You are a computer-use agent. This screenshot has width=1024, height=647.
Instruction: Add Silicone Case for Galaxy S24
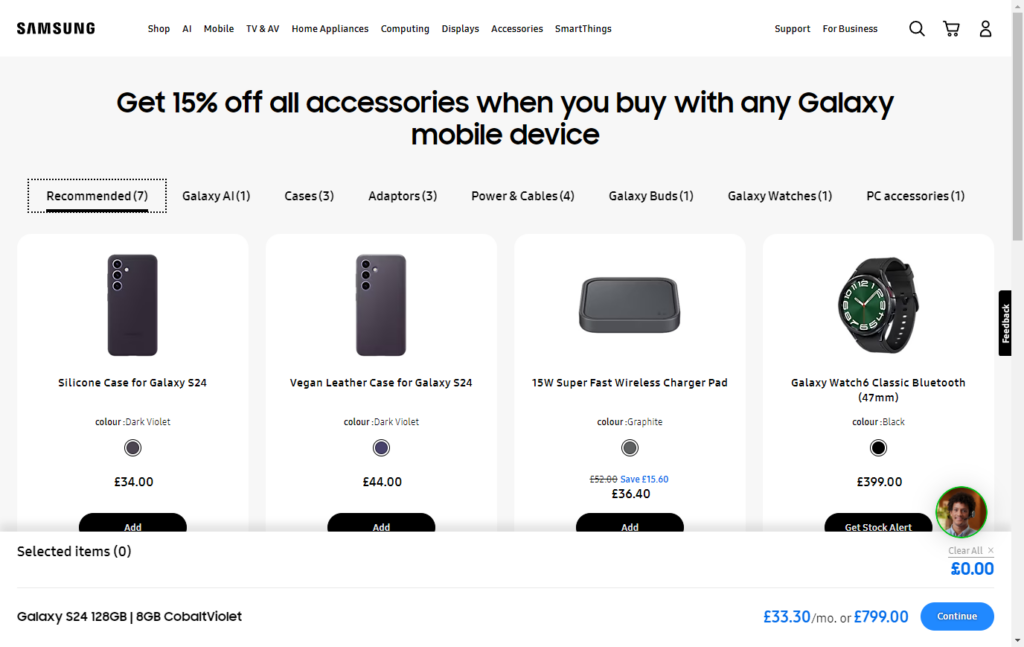[x=133, y=524]
